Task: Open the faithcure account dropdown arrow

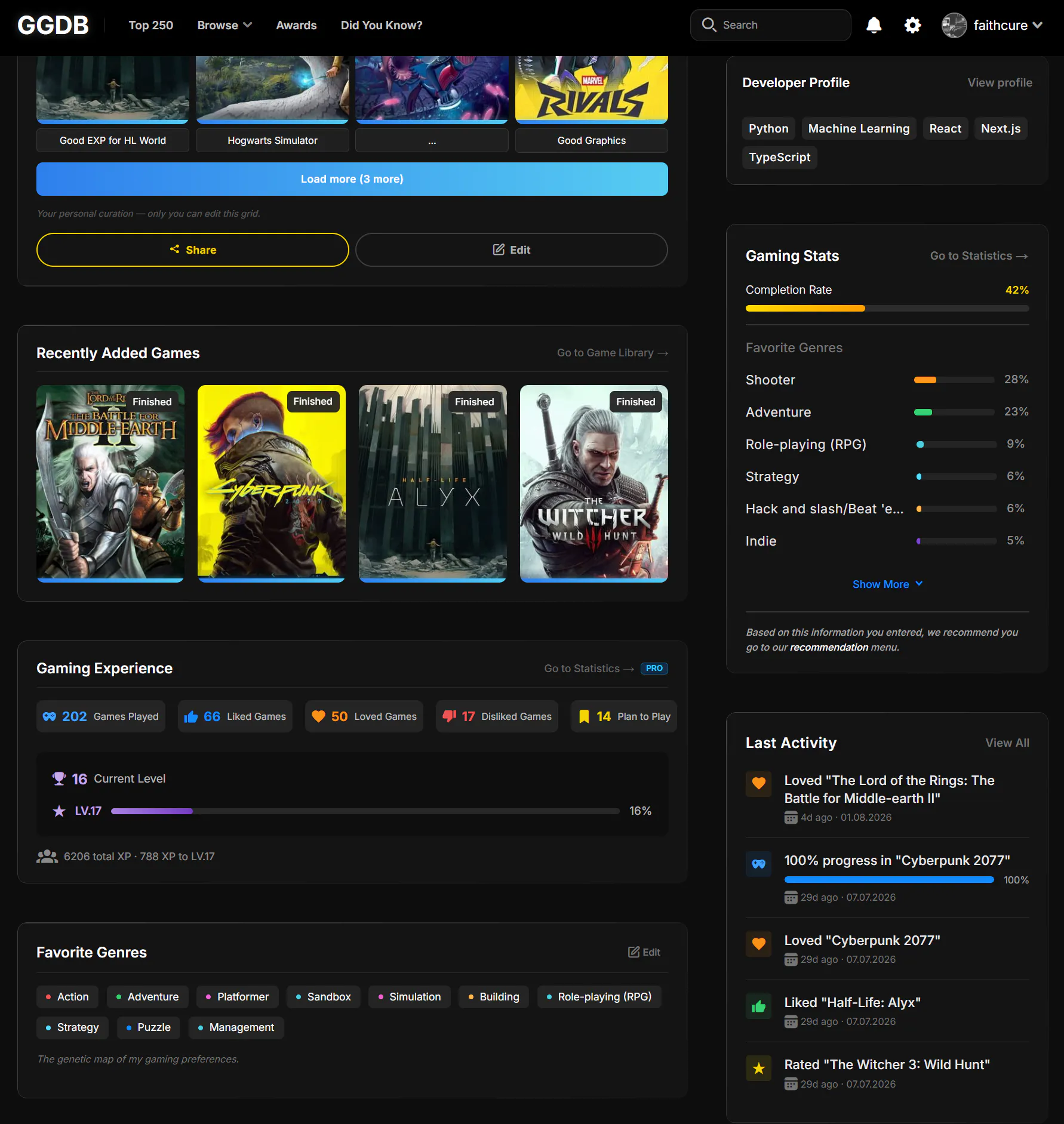Action: pos(1038,25)
